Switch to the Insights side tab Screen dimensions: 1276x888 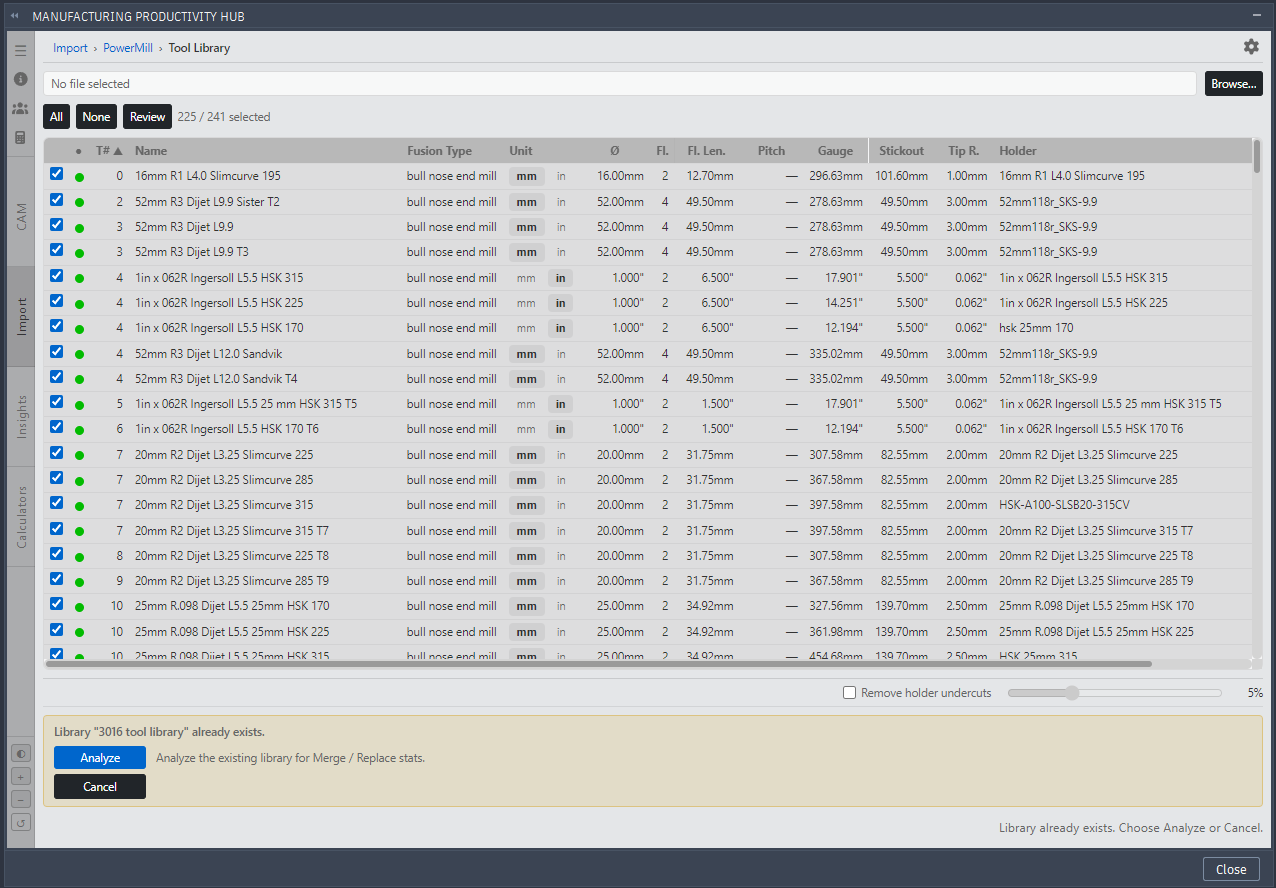click(21, 416)
